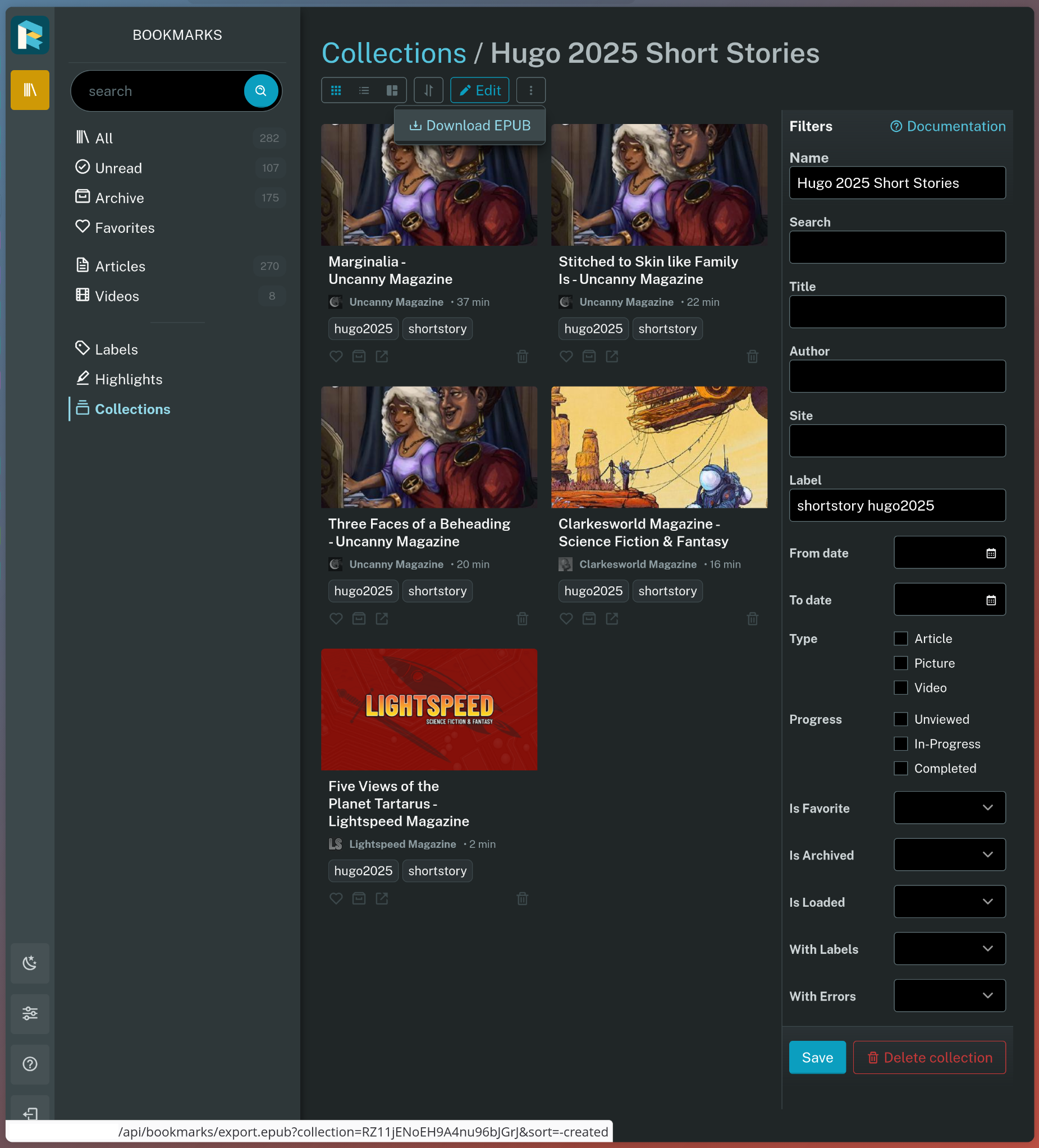Image resolution: width=1039 pixels, height=1148 pixels.
Task: Open the Highlights page
Action: (178, 379)
